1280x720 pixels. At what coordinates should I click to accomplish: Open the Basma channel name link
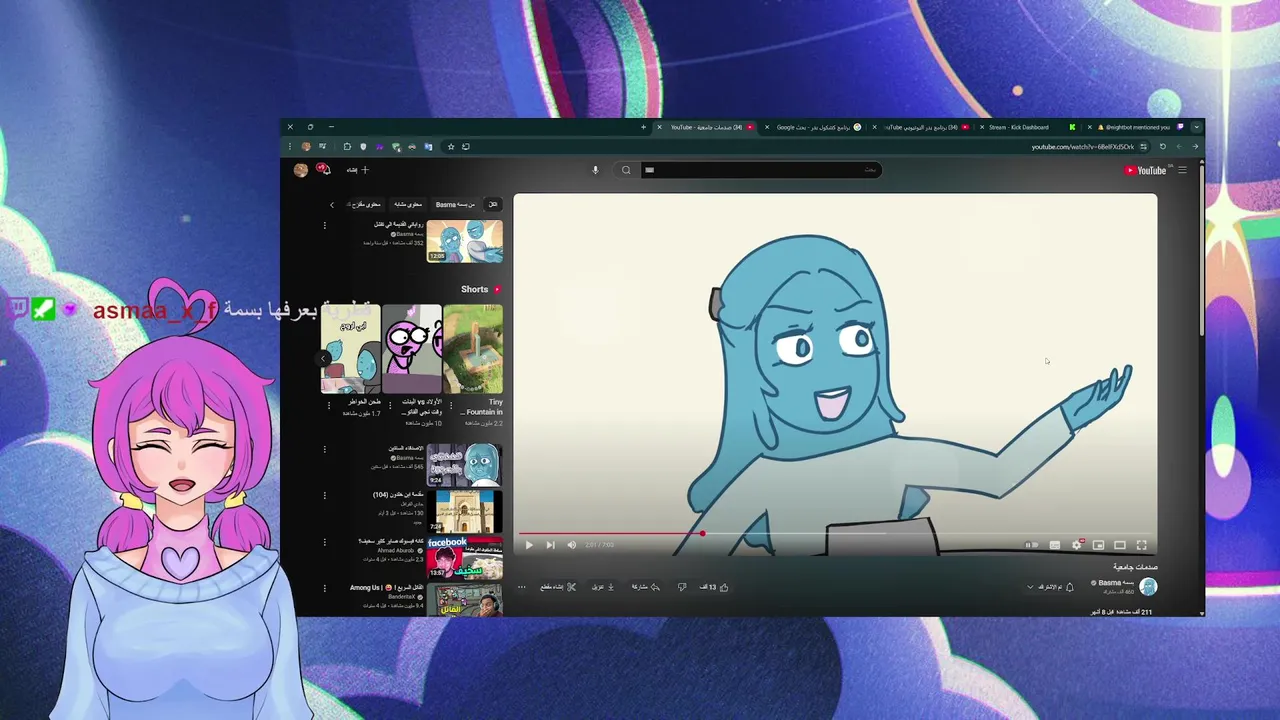(1112, 582)
